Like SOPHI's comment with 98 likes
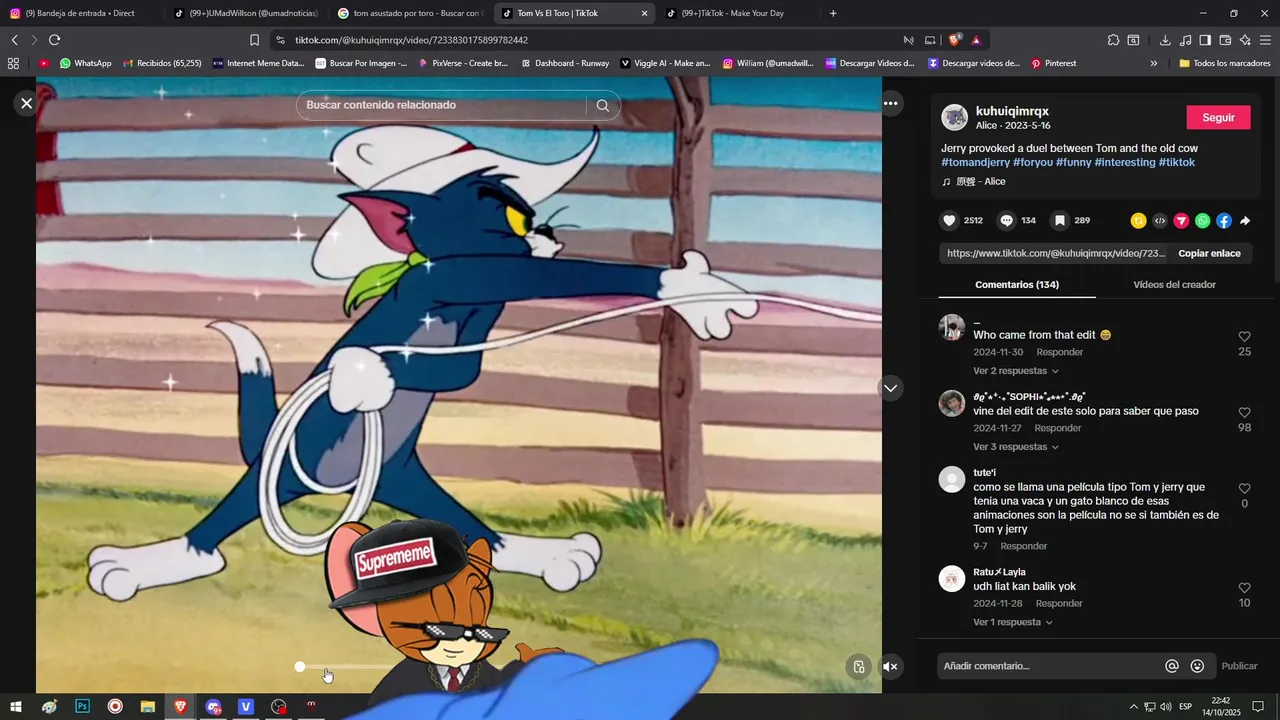1280x720 pixels. 1244,413
